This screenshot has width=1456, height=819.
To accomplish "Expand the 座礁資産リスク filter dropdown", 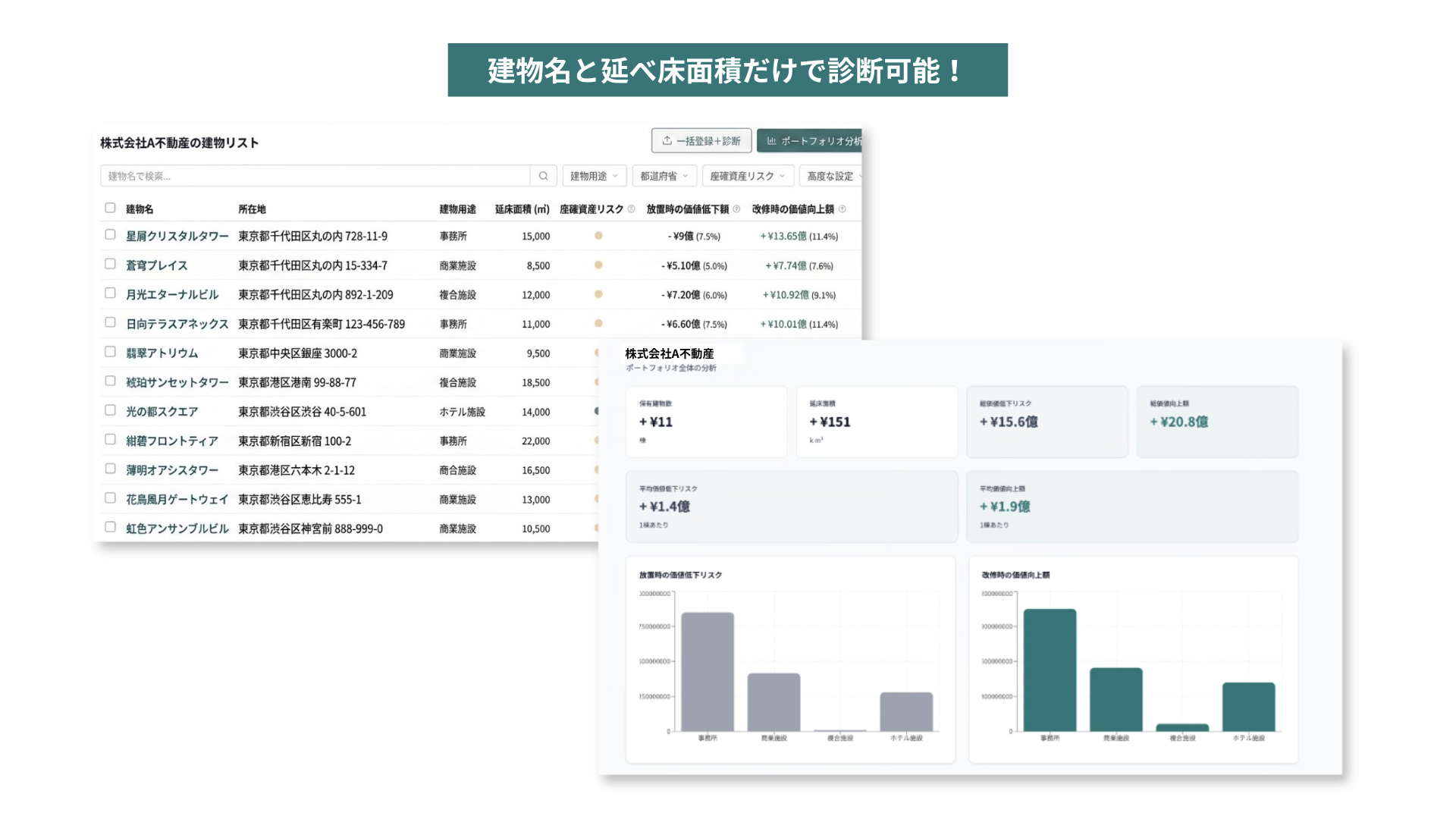I will coord(748,176).
